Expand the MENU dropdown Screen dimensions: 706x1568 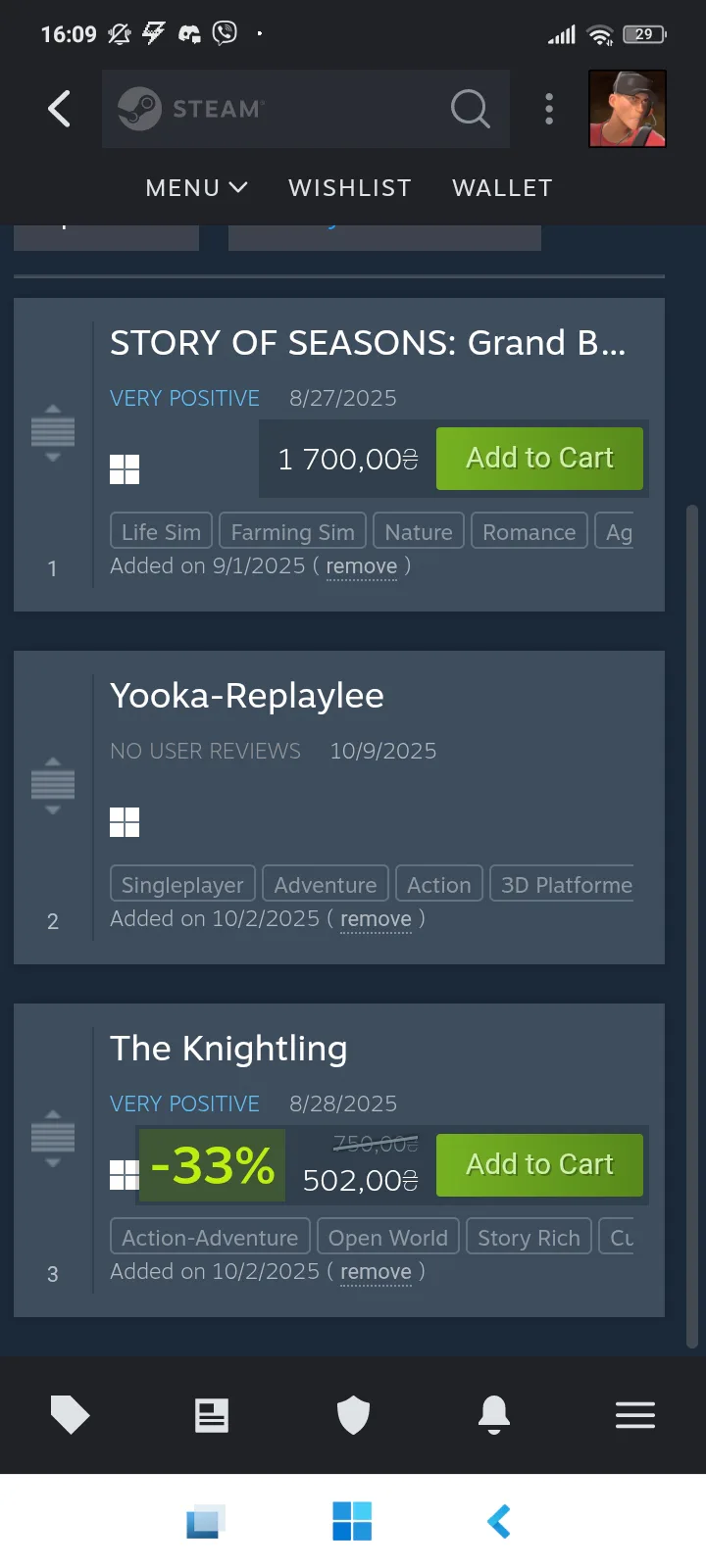[196, 187]
